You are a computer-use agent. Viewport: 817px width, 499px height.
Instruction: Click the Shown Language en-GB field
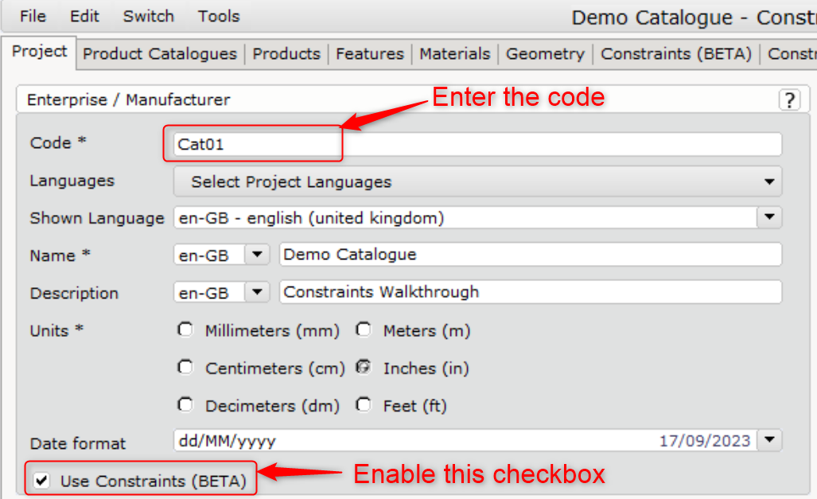pos(465,217)
